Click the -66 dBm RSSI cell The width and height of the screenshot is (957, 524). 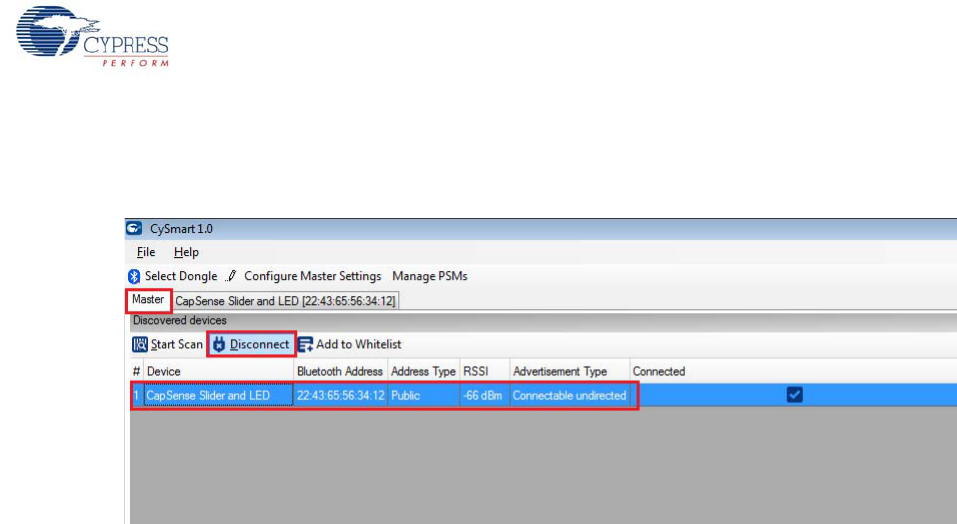tap(485, 395)
